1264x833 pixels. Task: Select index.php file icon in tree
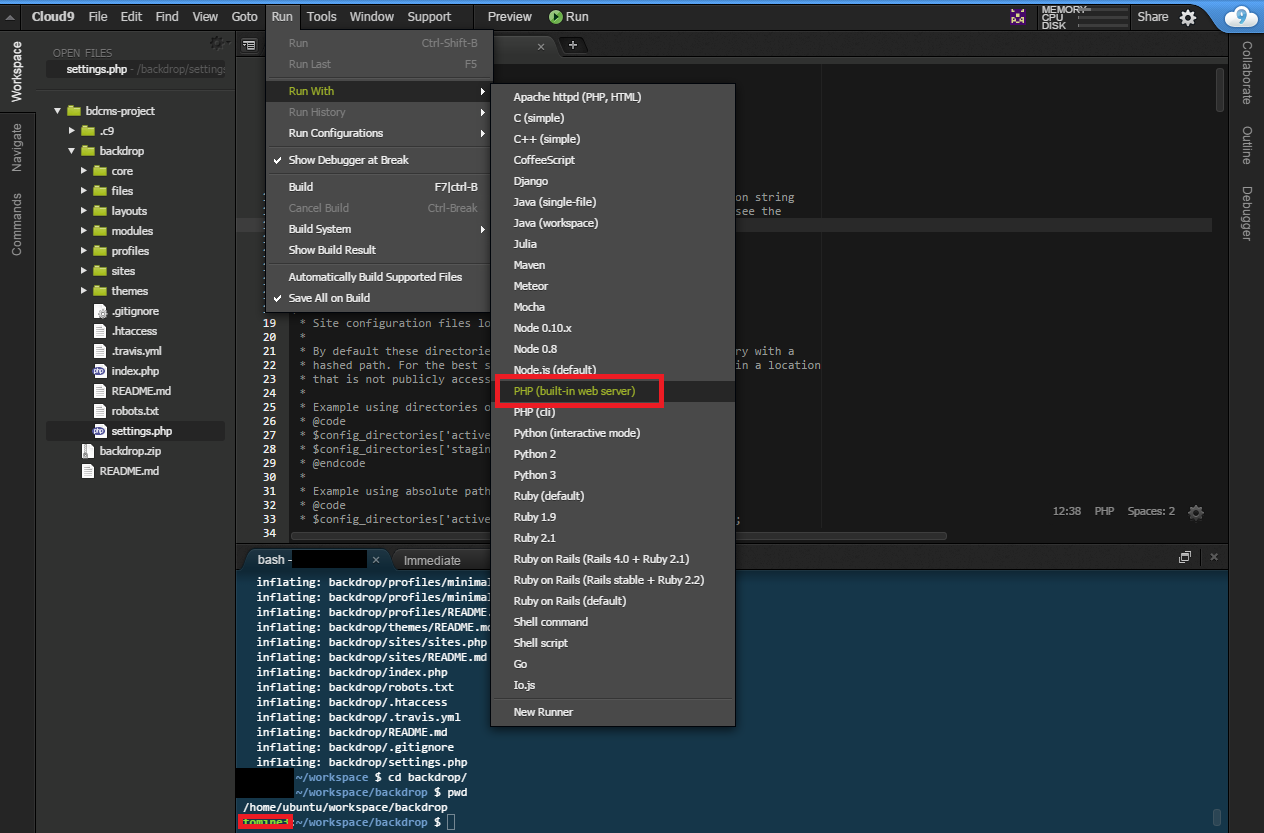click(x=99, y=371)
